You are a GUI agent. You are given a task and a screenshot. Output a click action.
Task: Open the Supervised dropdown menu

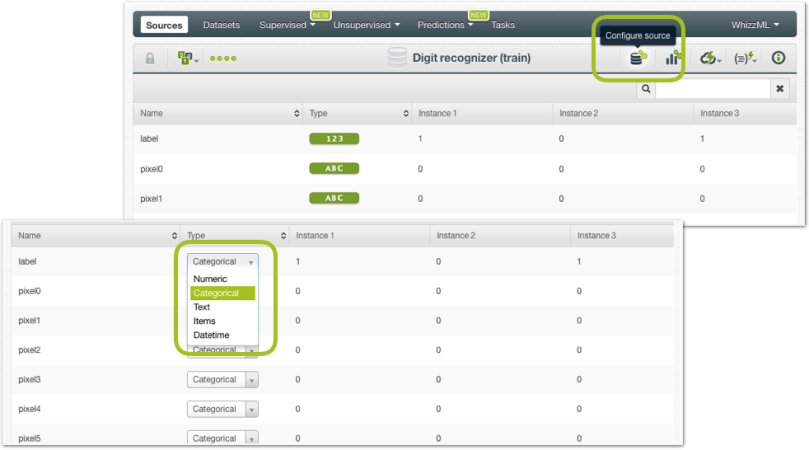287,24
